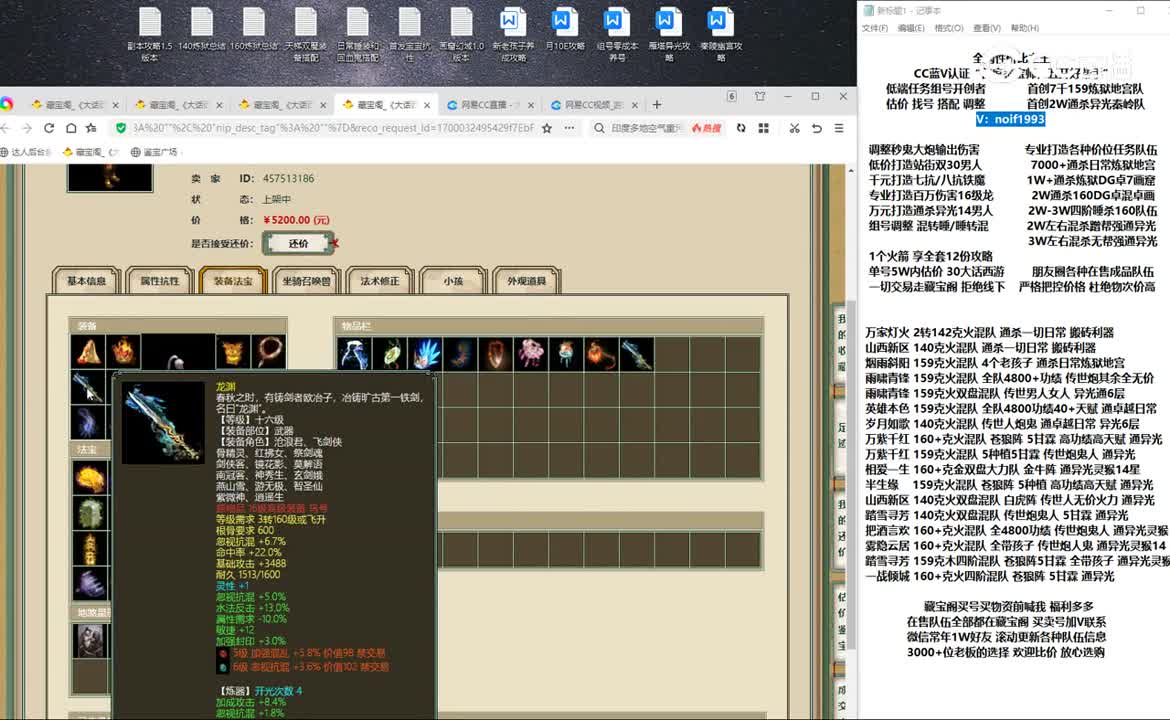This screenshot has width=1170, height=720.
Task: Open Notepad 帮助(H) menu
Action: point(1025,28)
